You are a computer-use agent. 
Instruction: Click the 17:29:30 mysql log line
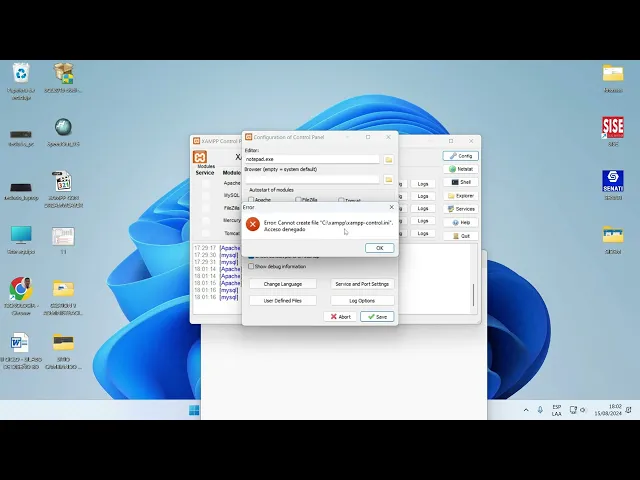[x=216, y=255]
